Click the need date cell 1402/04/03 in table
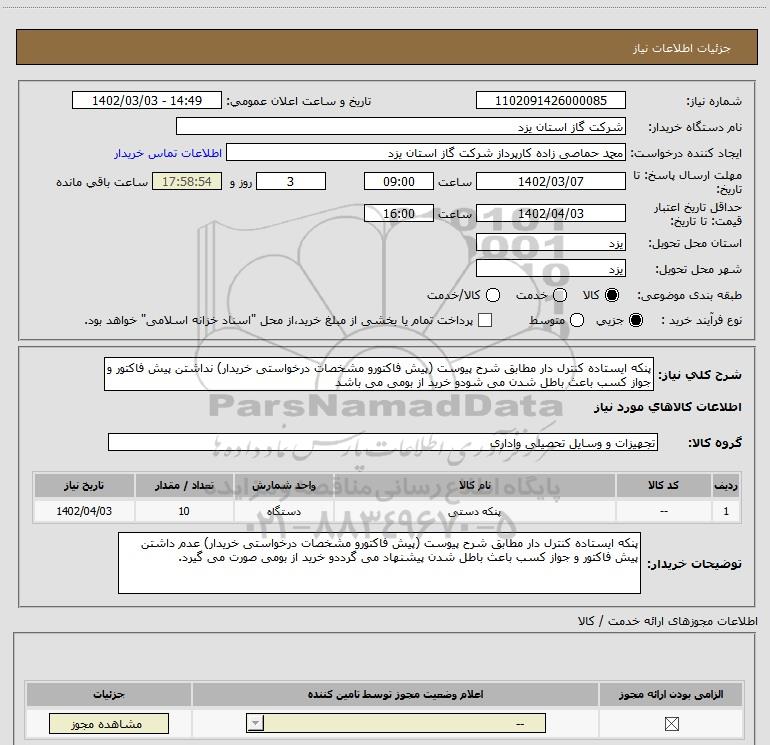 pyautogui.click(x=84, y=511)
